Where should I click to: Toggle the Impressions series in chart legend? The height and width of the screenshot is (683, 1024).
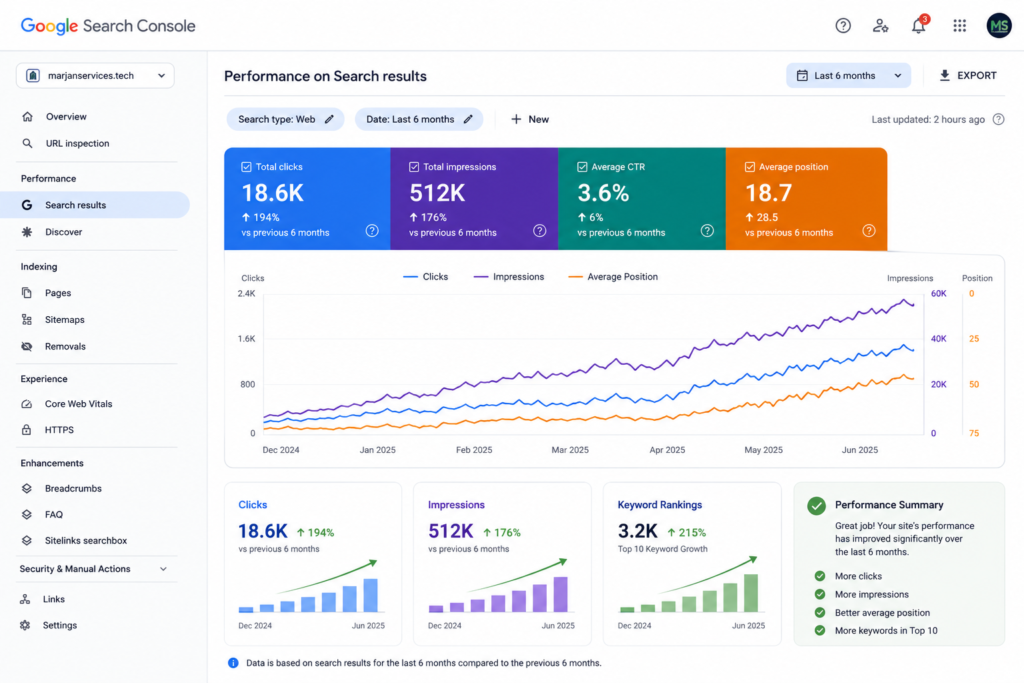(509, 277)
